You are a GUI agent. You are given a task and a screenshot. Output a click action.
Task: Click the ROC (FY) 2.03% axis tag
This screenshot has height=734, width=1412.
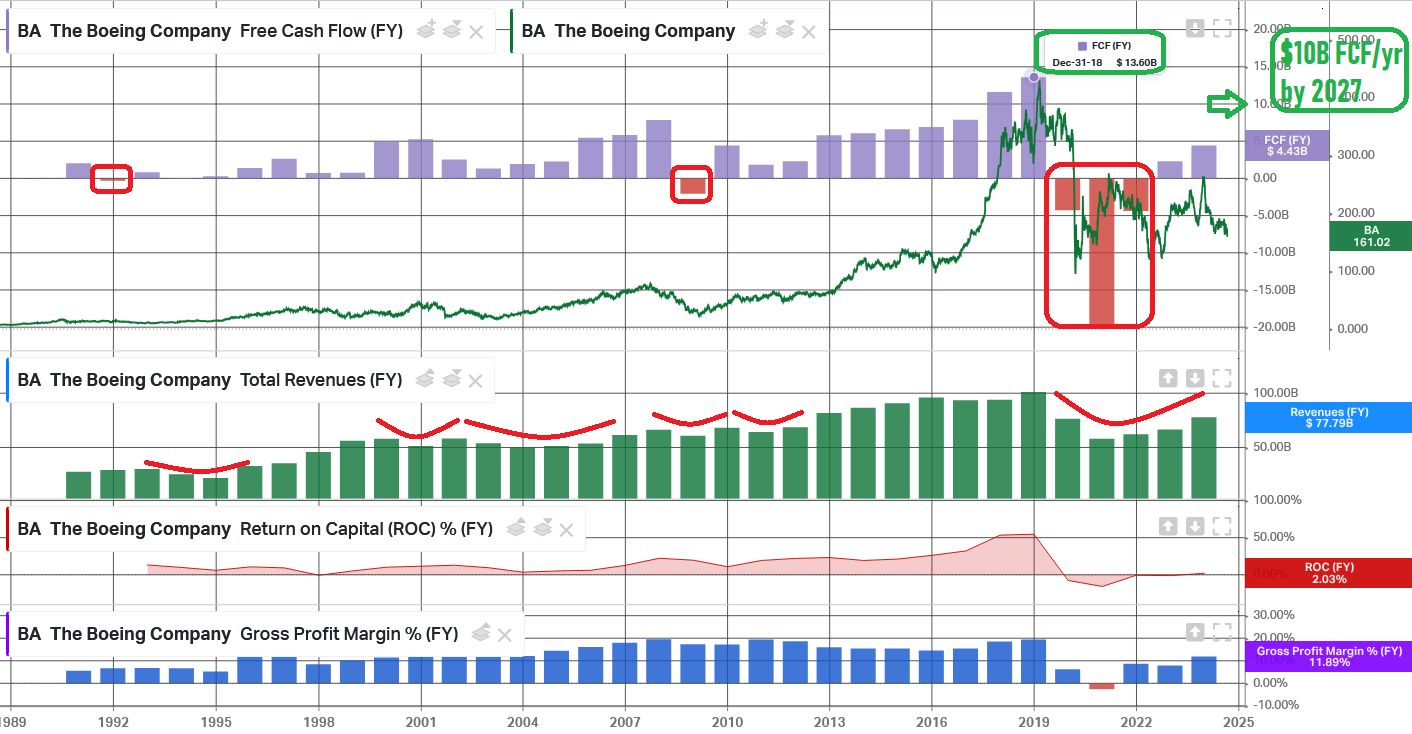pos(1327,573)
